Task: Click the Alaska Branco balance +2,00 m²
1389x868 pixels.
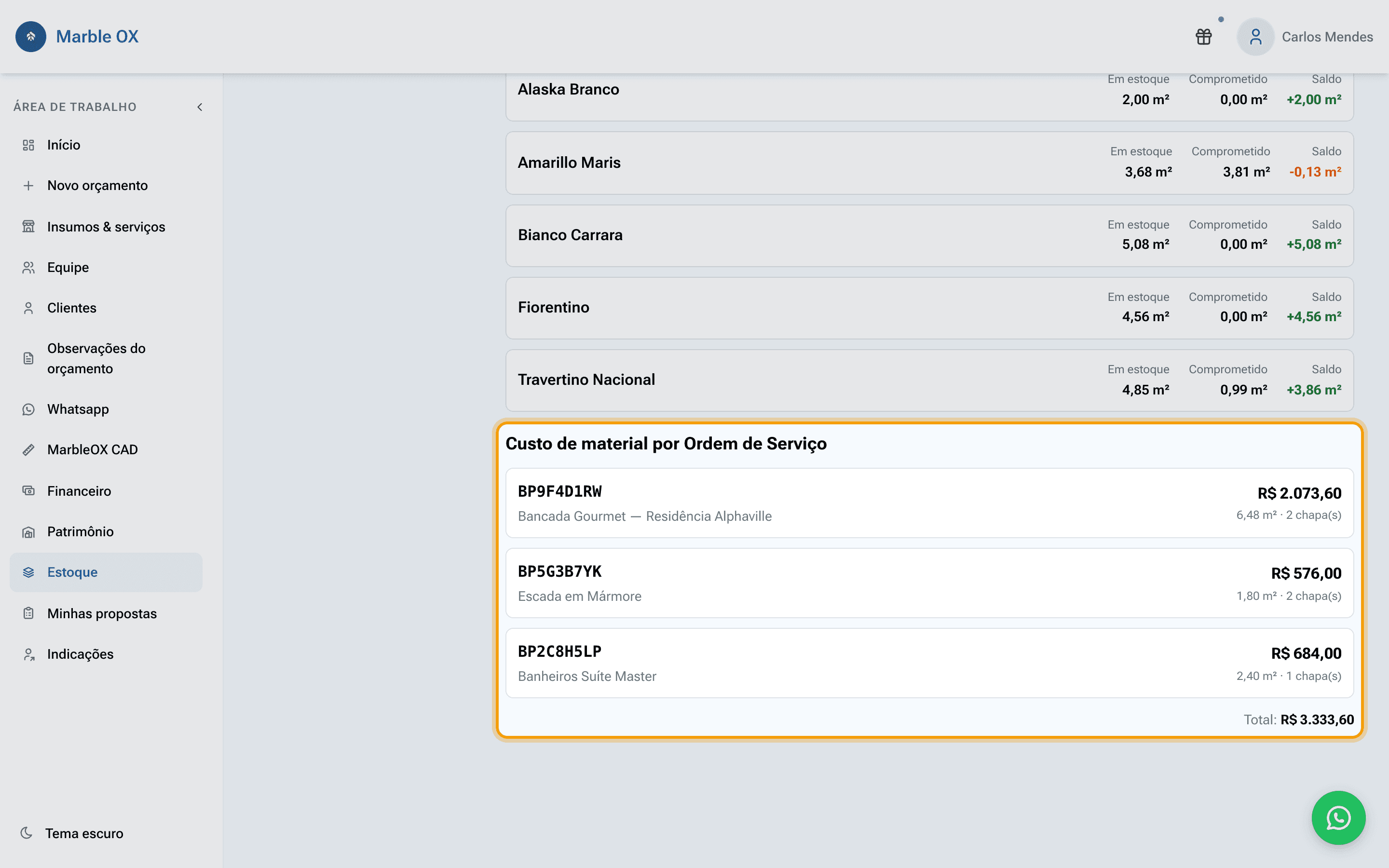Action: [1314, 100]
